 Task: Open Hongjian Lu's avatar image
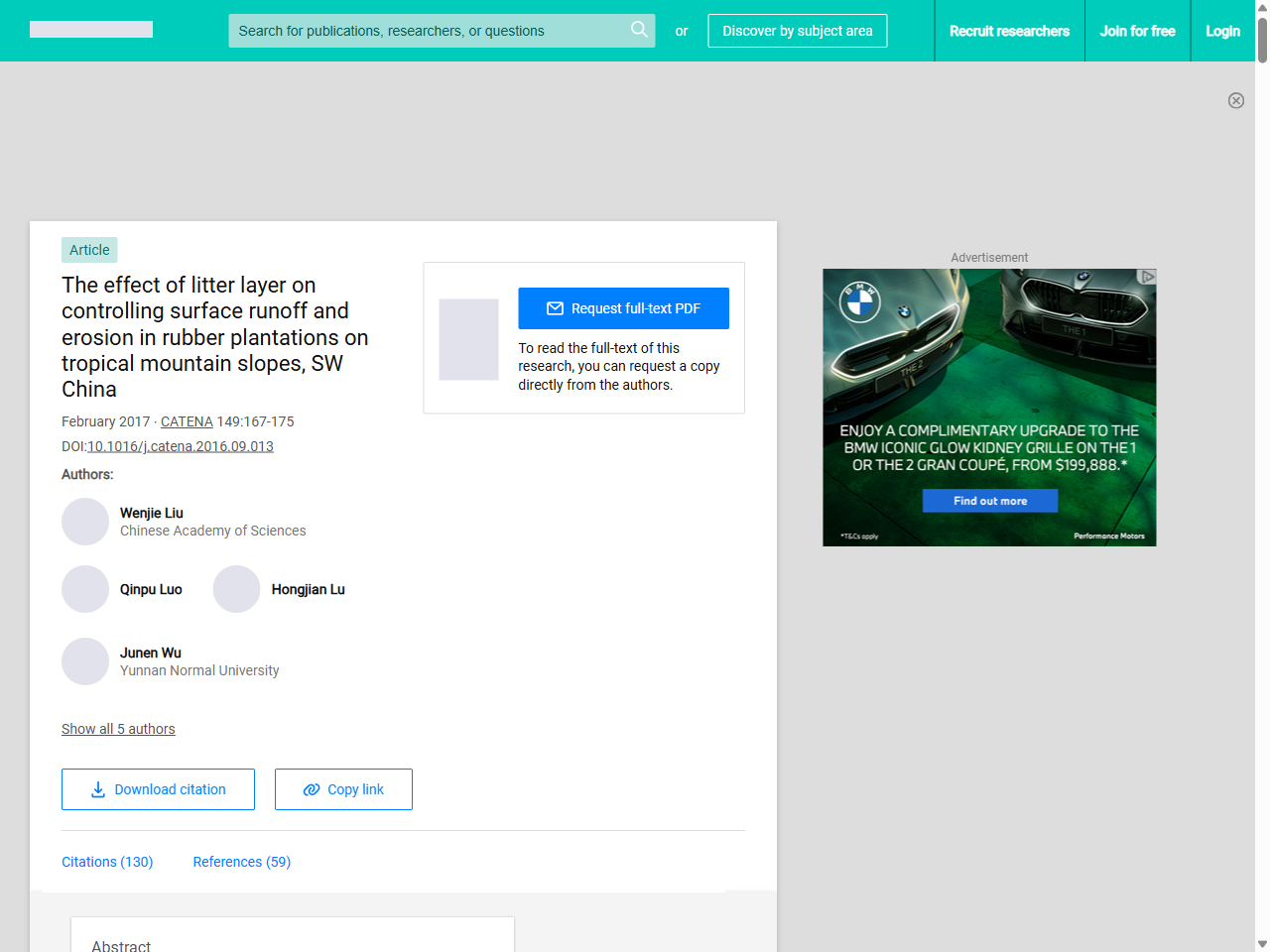tap(236, 589)
